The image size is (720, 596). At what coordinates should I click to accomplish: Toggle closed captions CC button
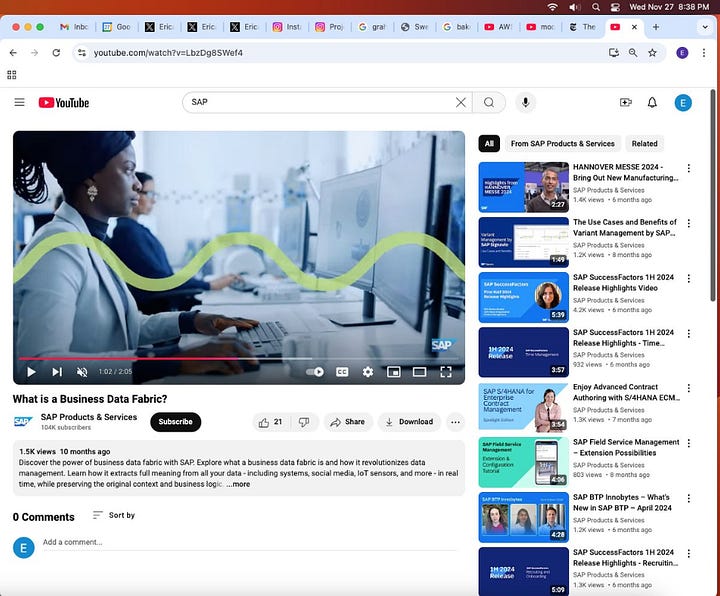click(342, 372)
